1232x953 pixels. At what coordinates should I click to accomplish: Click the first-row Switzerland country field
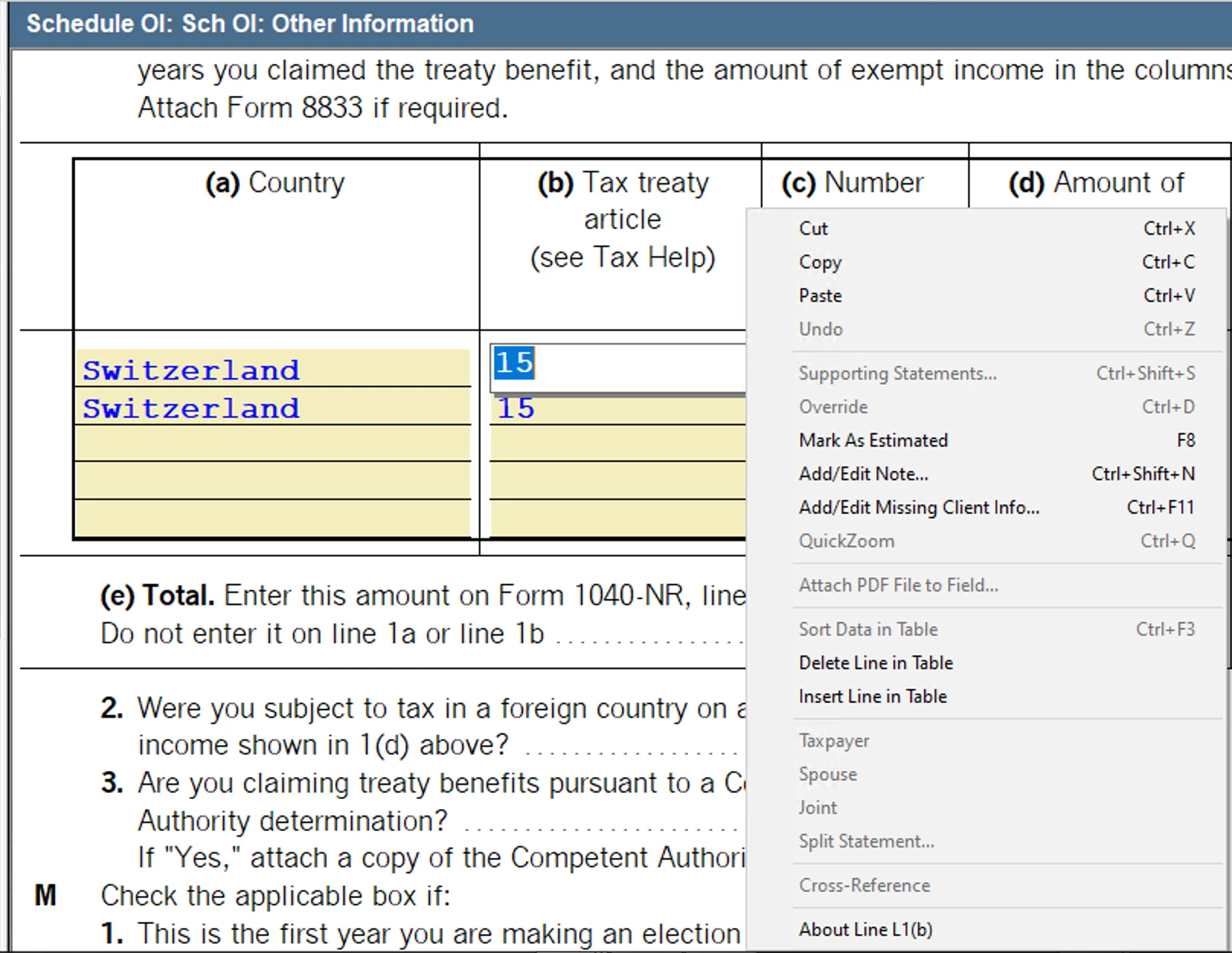pyautogui.click(x=273, y=368)
